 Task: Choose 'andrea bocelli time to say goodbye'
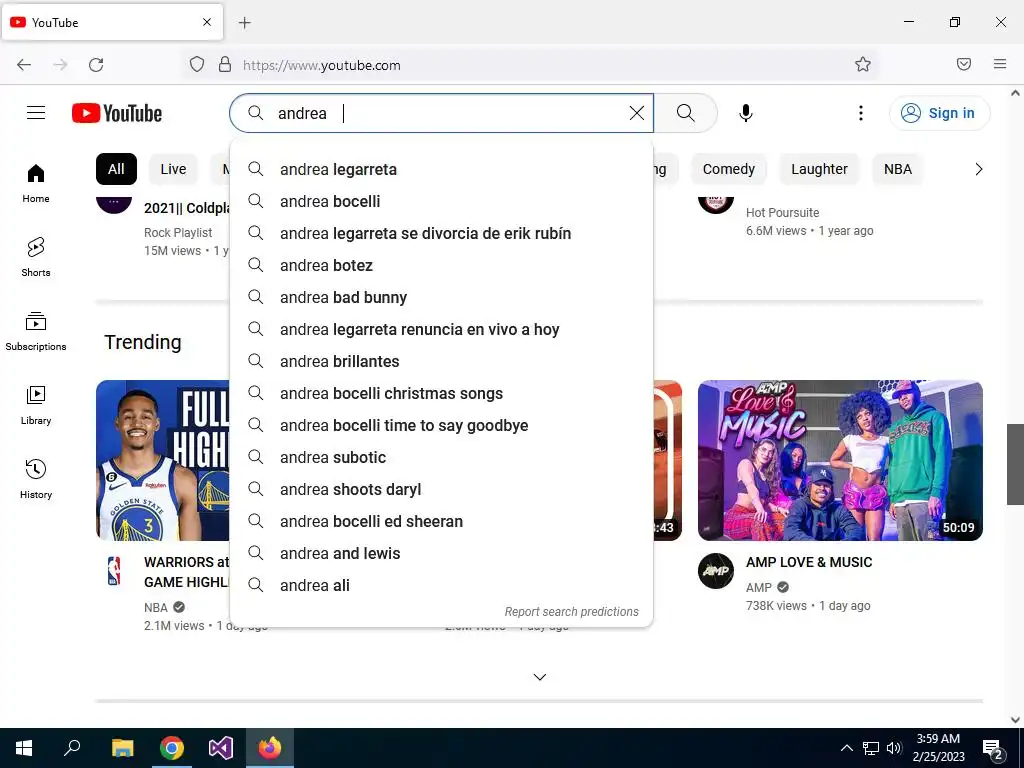pyautogui.click(x=441, y=425)
